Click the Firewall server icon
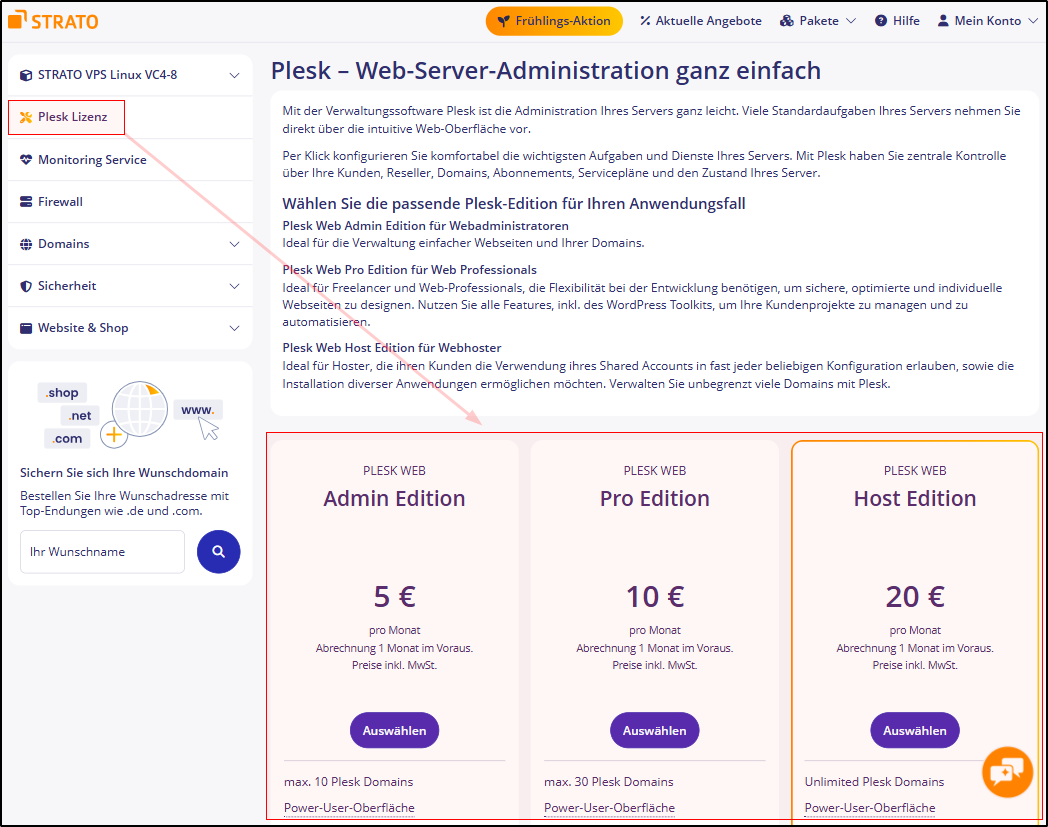The width and height of the screenshot is (1048, 827). [26, 202]
